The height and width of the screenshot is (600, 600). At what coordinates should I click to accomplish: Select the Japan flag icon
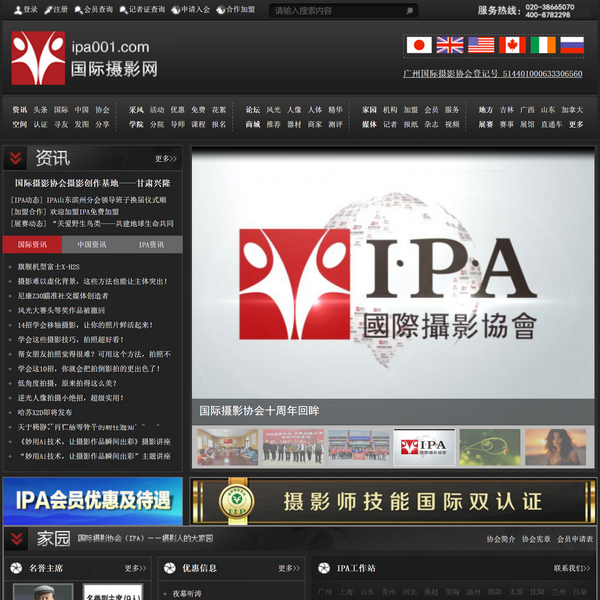pyautogui.click(x=418, y=45)
